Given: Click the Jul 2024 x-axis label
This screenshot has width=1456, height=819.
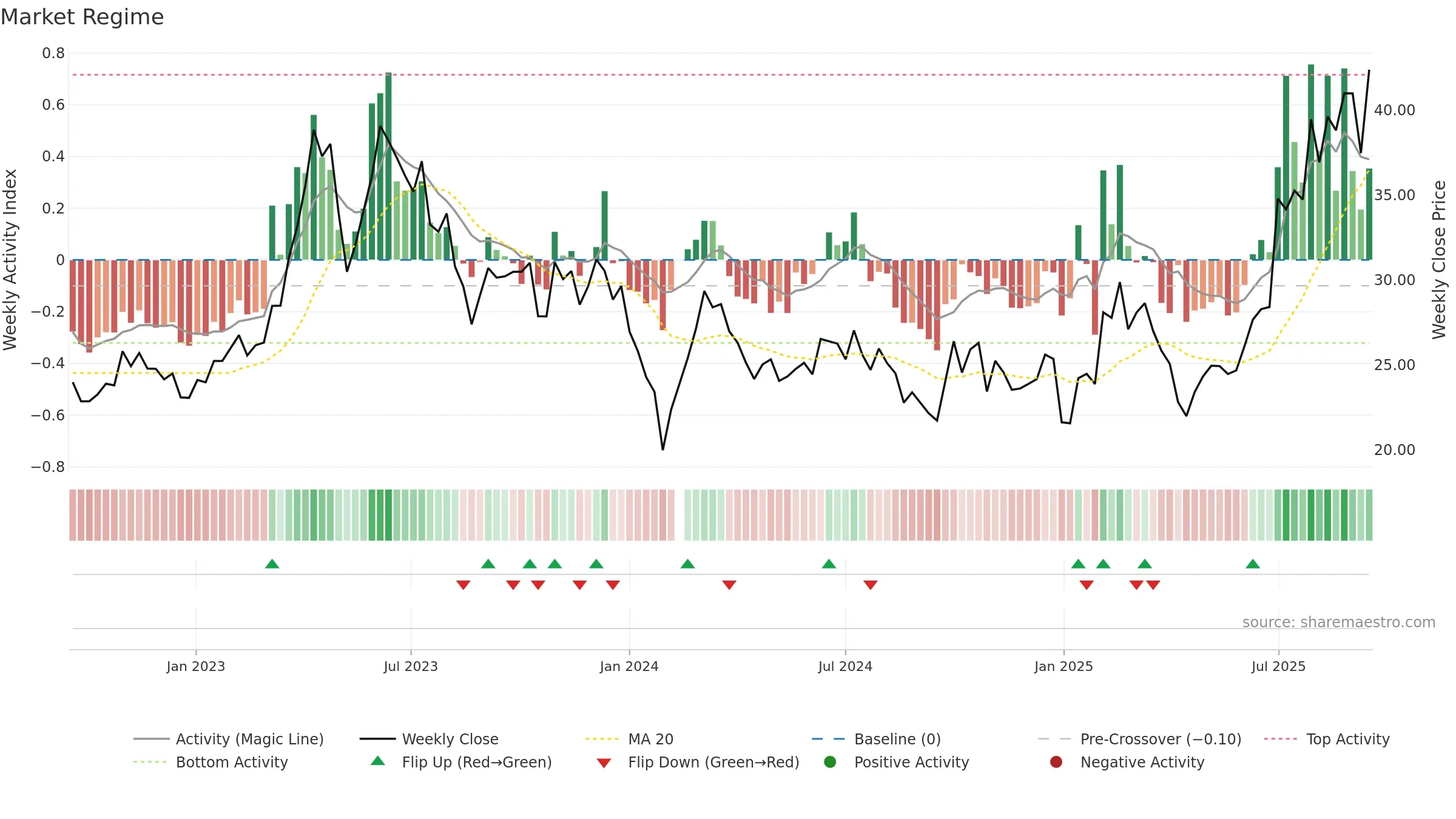Looking at the screenshot, I should (845, 666).
